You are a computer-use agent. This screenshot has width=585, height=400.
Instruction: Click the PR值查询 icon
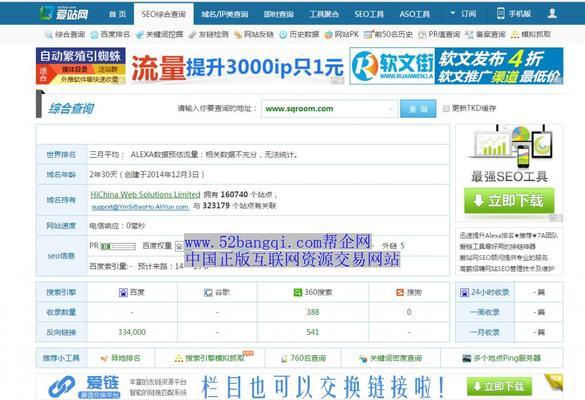coord(422,35)
